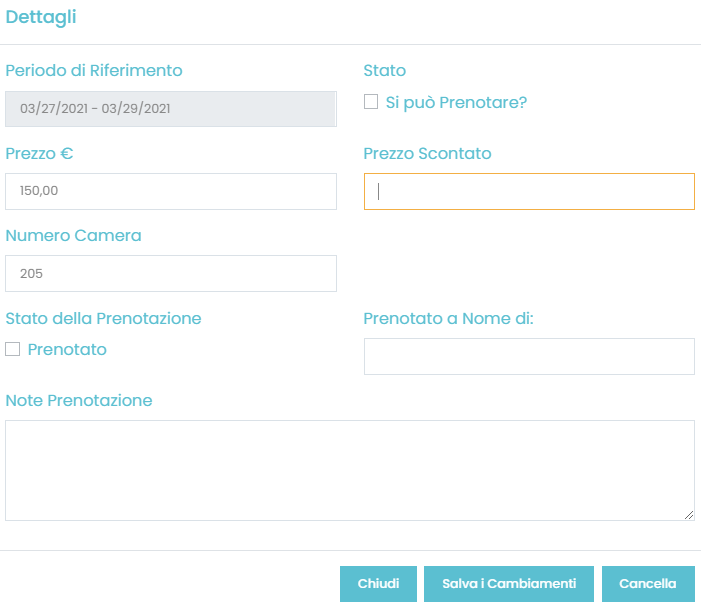Grab the Note Prenotazione textarea resize handle
Screen dimensions: 701x610
689,515
